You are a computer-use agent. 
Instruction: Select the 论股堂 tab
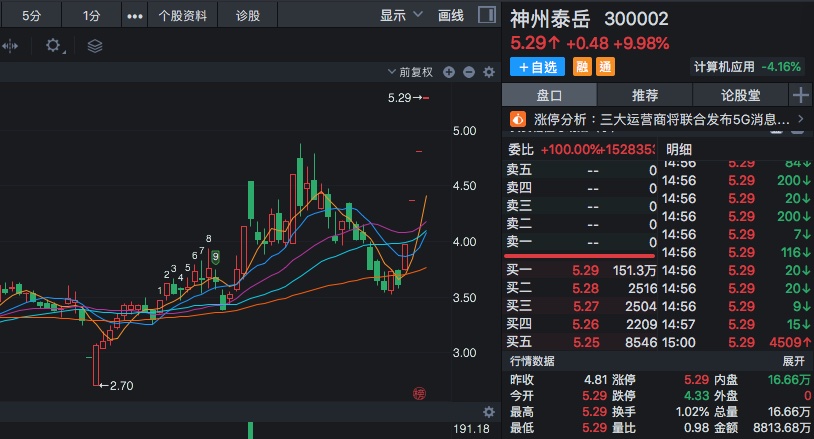pos(740,95)
